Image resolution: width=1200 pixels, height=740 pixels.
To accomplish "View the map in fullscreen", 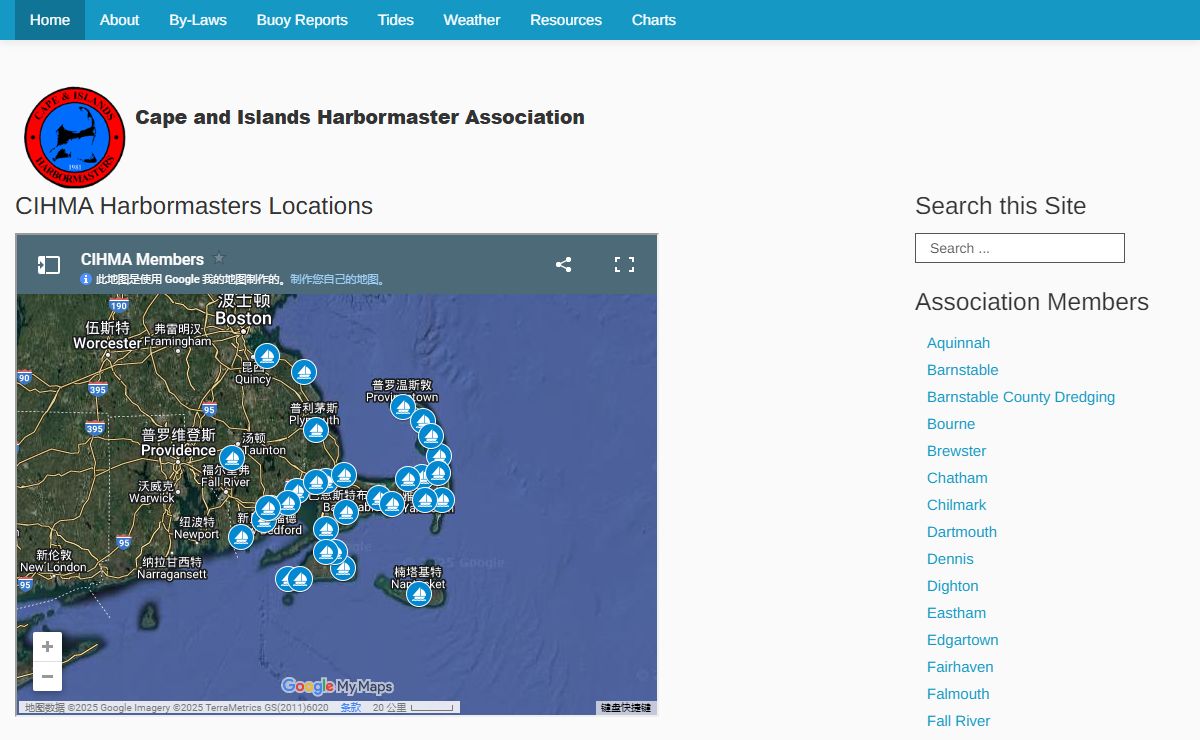I will tap(625, 264).
